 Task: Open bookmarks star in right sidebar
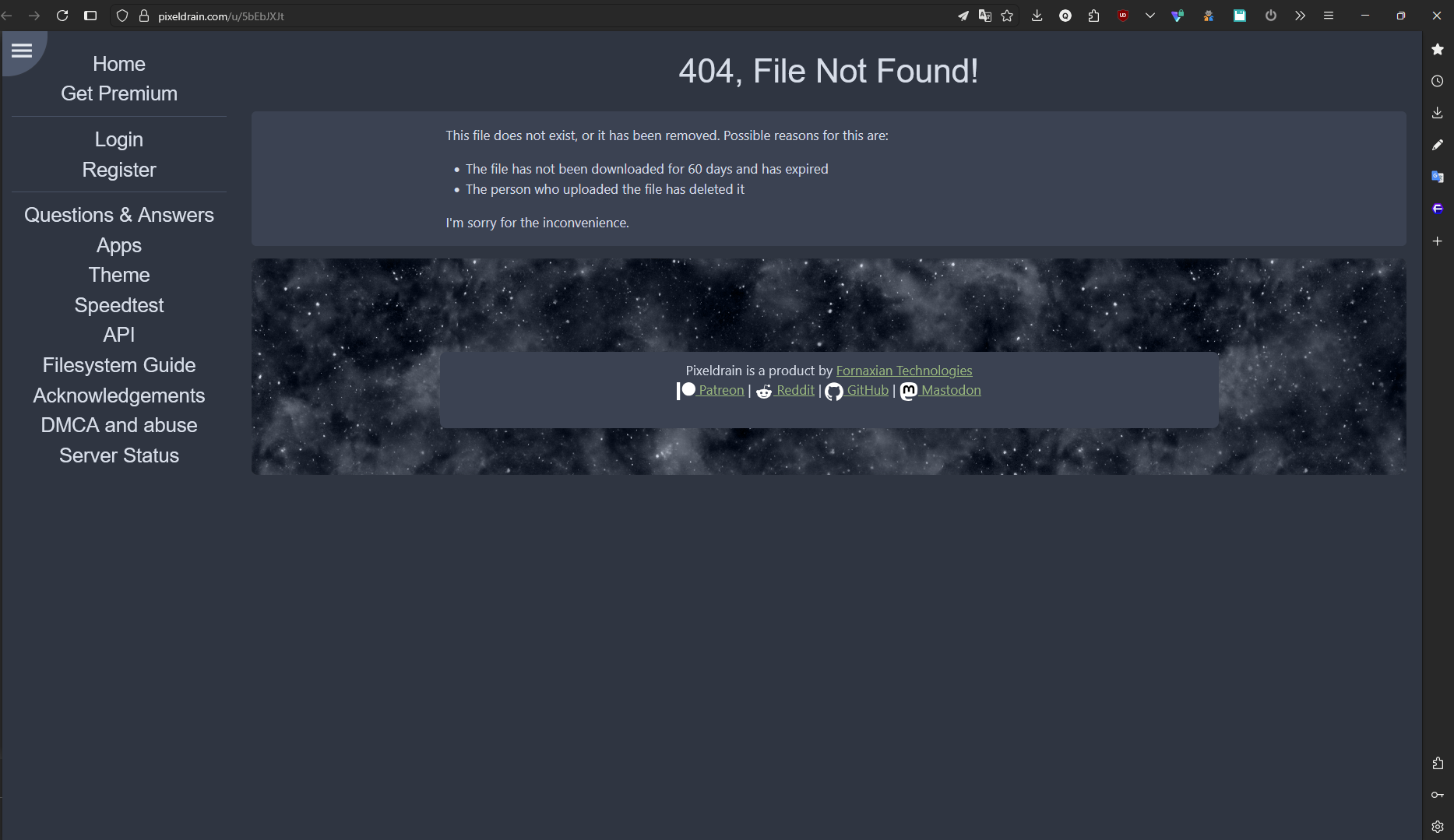[x=1438, y=49]
